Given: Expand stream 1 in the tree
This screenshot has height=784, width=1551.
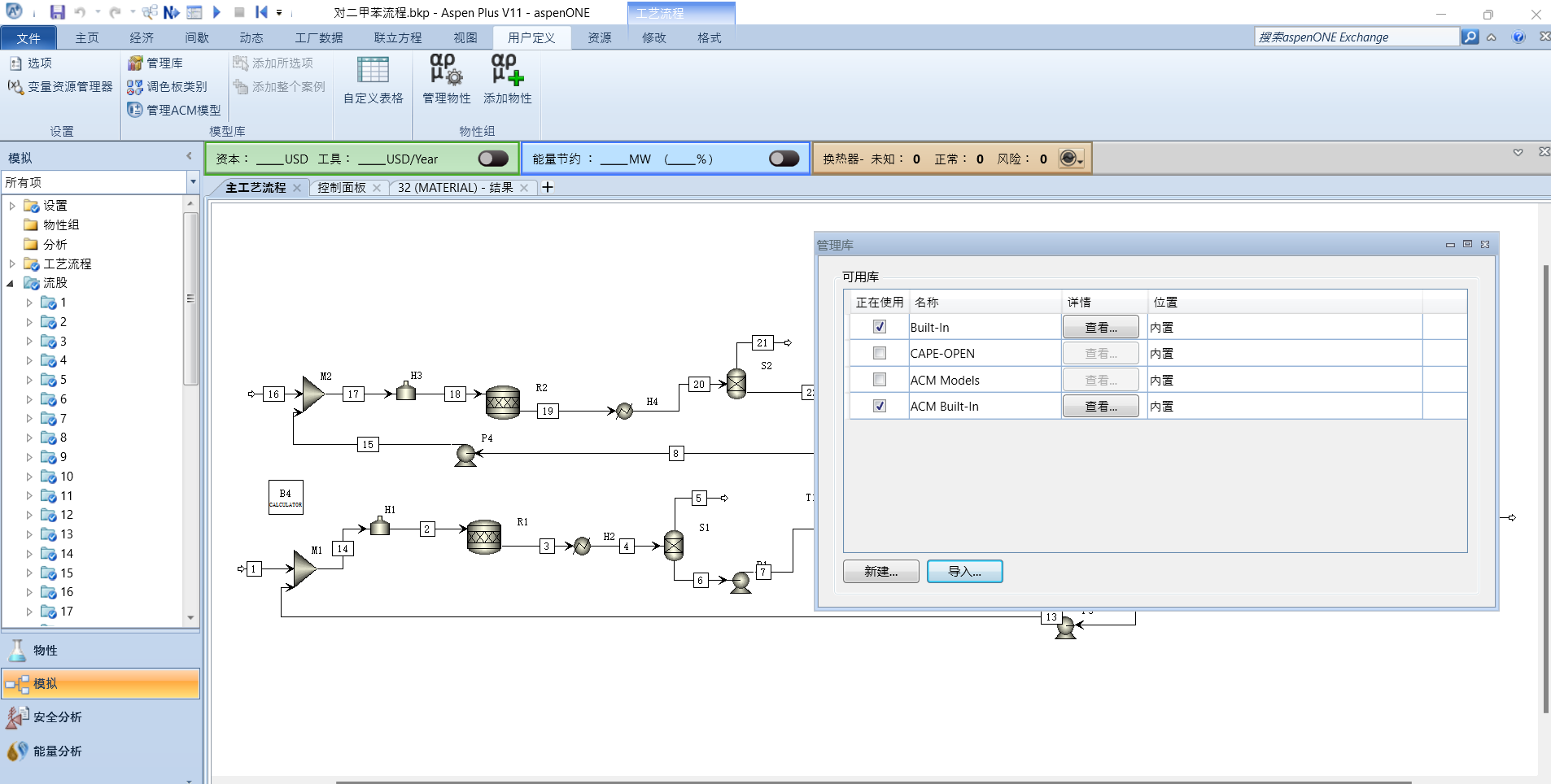Looking at the screenshot, I should 29,303.
